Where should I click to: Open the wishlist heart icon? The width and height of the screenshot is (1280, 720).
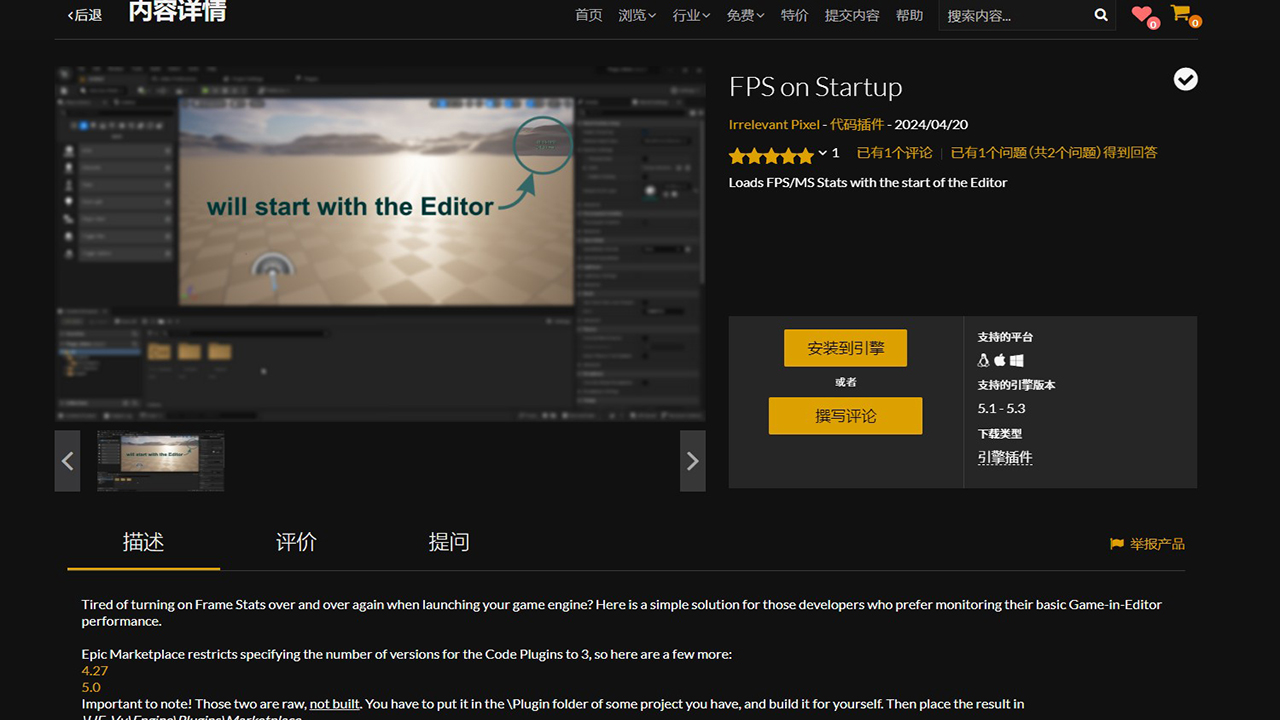(1140, 14)
